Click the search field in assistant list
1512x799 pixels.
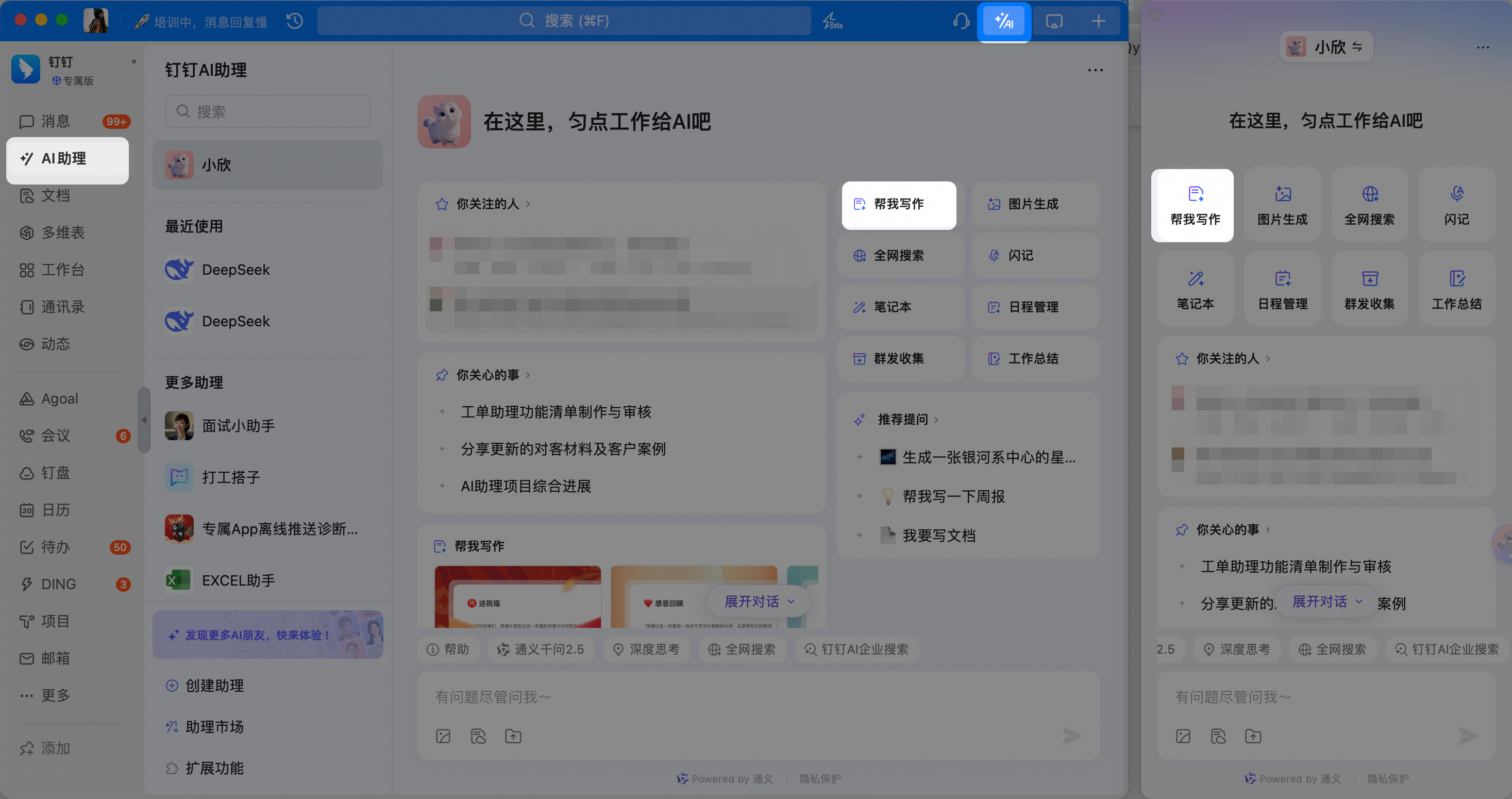tap(267, 111)
